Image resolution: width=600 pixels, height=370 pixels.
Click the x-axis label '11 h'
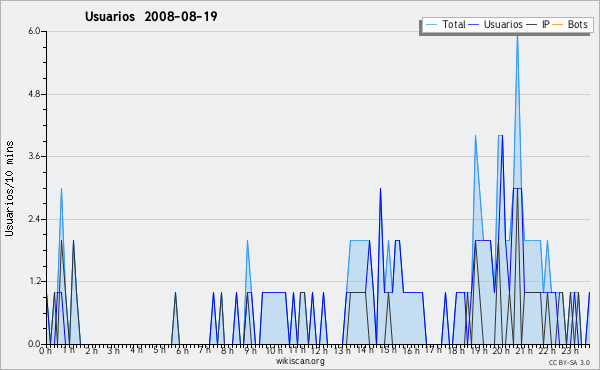(297, 350)
